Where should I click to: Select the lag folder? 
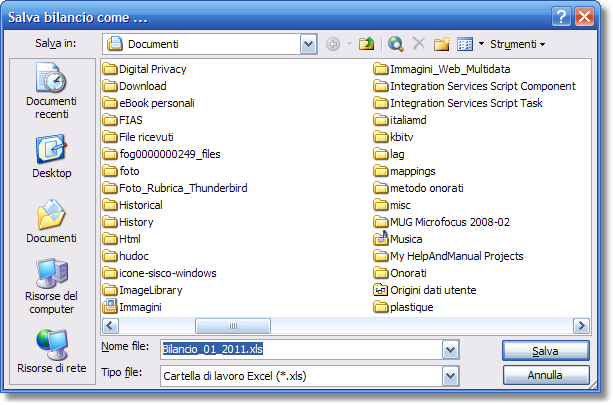tap(389, 154)
